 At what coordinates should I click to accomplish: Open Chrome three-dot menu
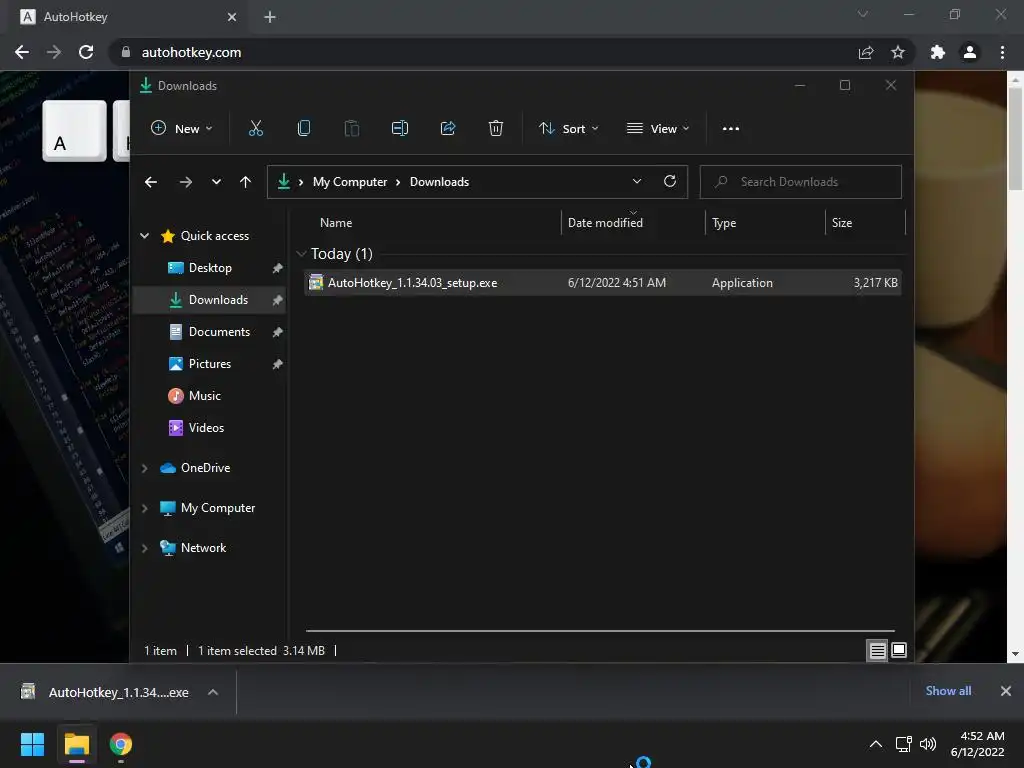(x=1002, y=52)
